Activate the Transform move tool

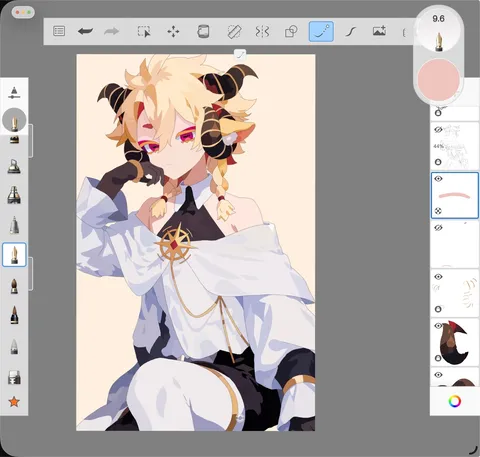click(x=173, y=32)
